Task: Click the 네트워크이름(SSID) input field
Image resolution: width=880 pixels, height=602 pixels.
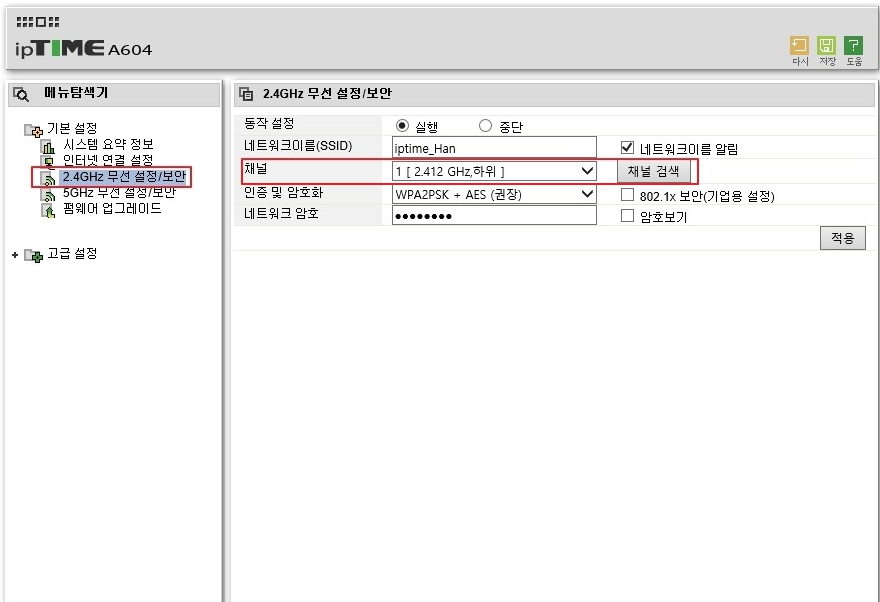Action: (494, 148)
